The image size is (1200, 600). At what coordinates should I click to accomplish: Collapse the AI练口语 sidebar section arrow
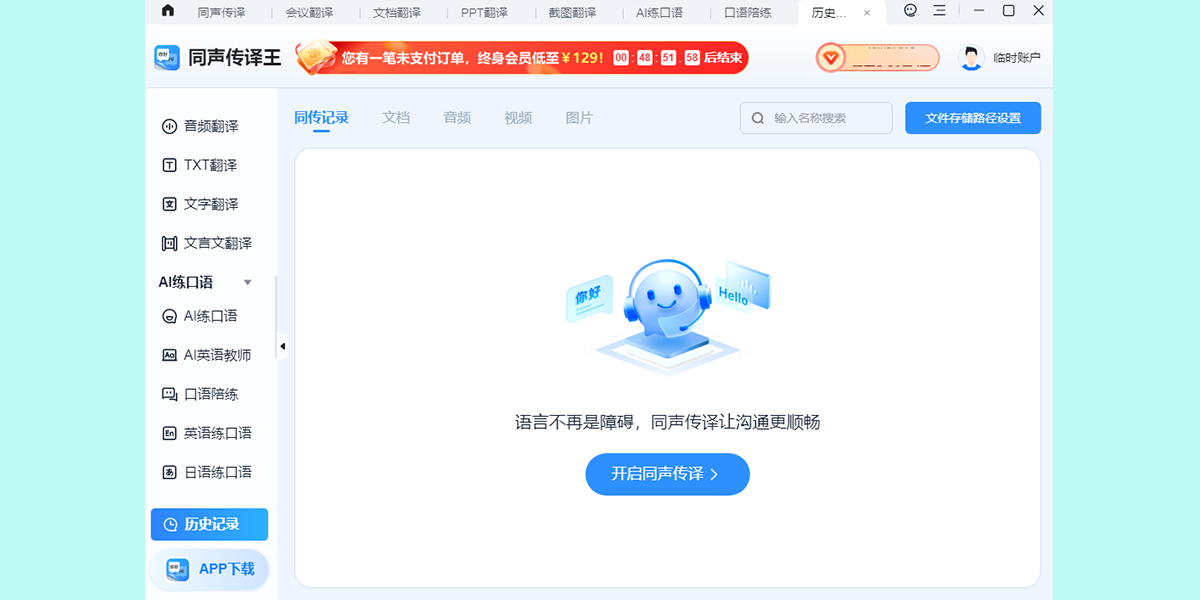248,283
